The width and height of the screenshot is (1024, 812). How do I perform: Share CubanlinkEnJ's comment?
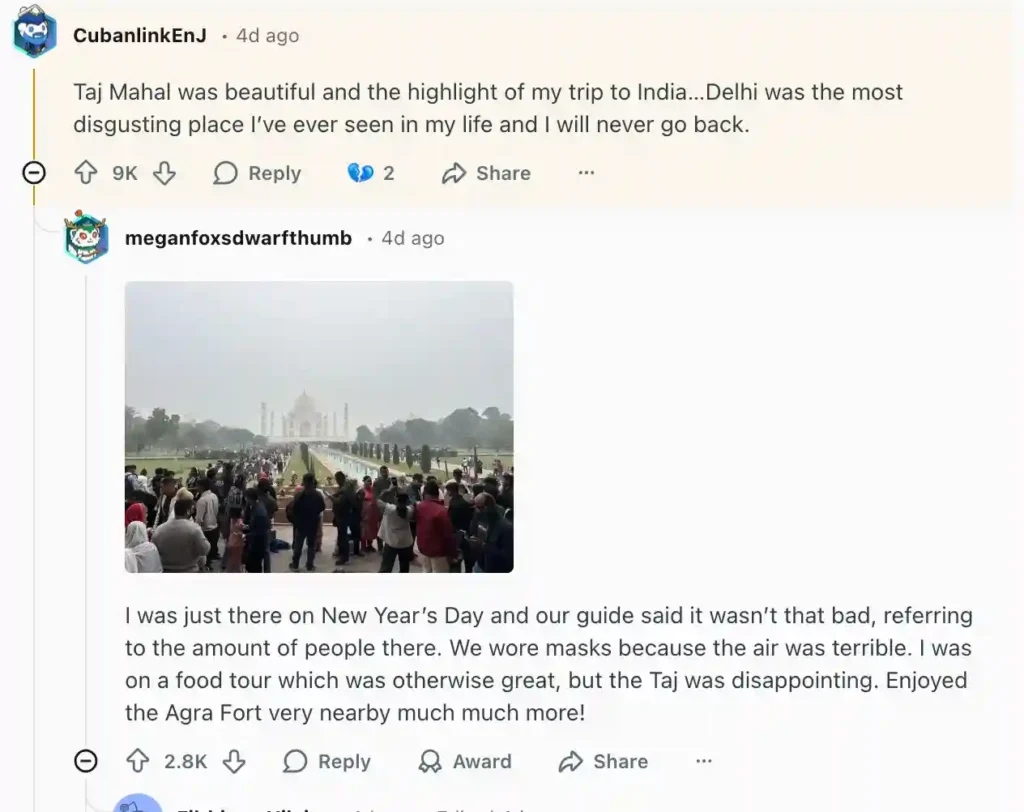(x=486, y=173)
